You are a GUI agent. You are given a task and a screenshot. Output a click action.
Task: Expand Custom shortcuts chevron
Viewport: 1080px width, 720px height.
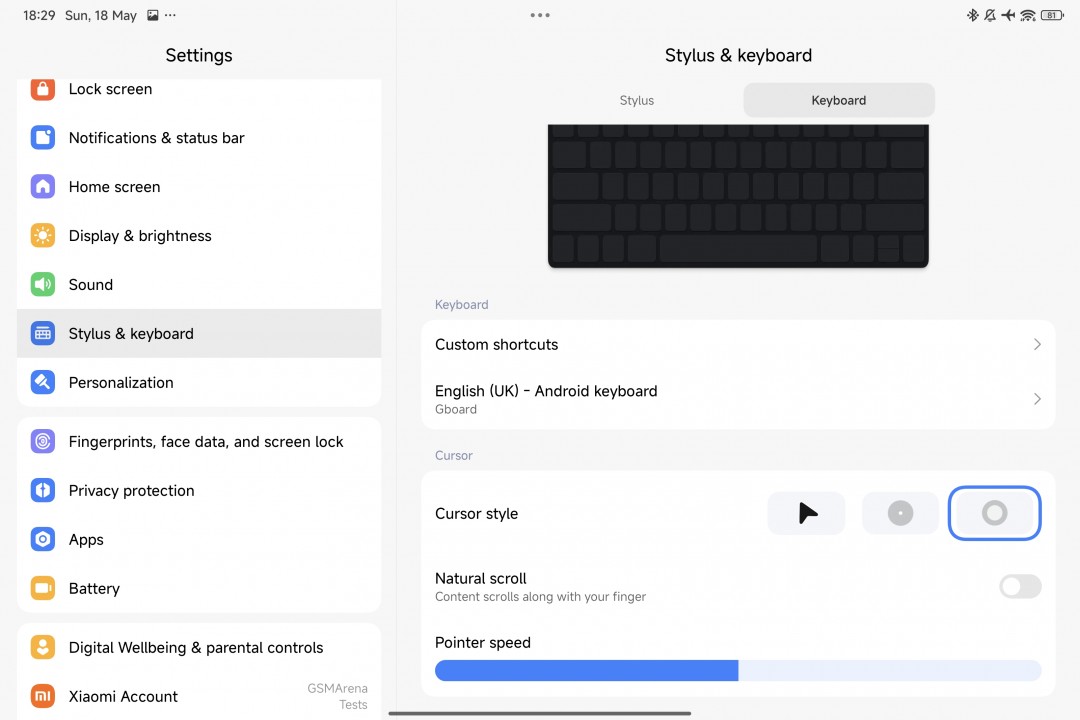pyautogui.click(x=1036, y=345)
